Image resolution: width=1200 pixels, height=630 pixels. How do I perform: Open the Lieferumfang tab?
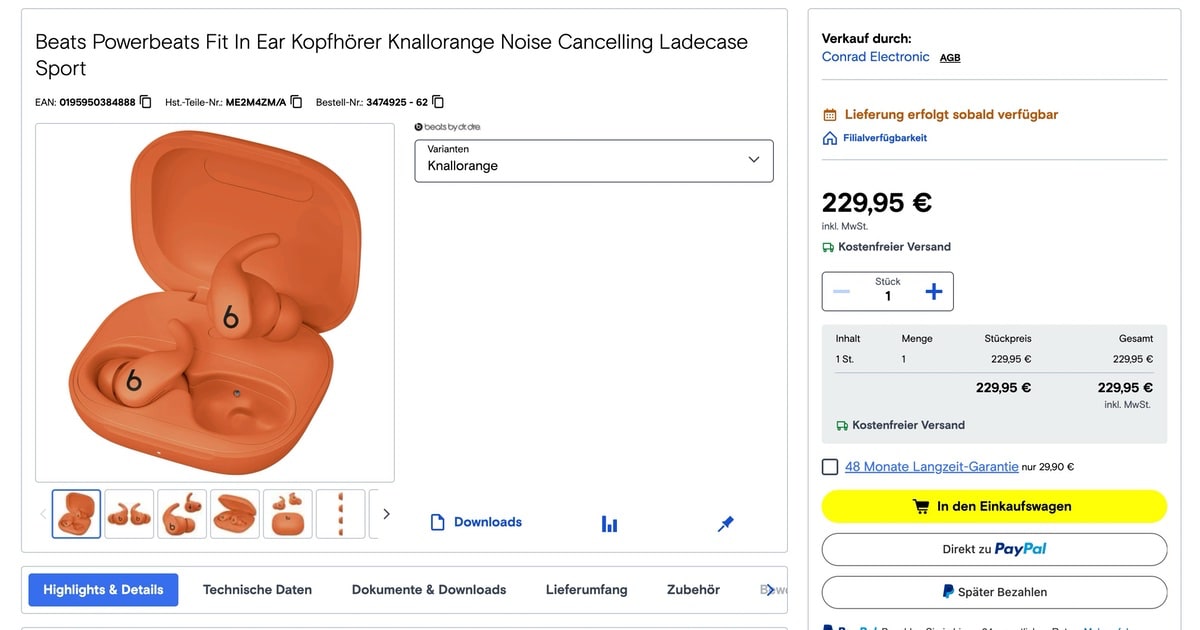[x=586, y=590]
